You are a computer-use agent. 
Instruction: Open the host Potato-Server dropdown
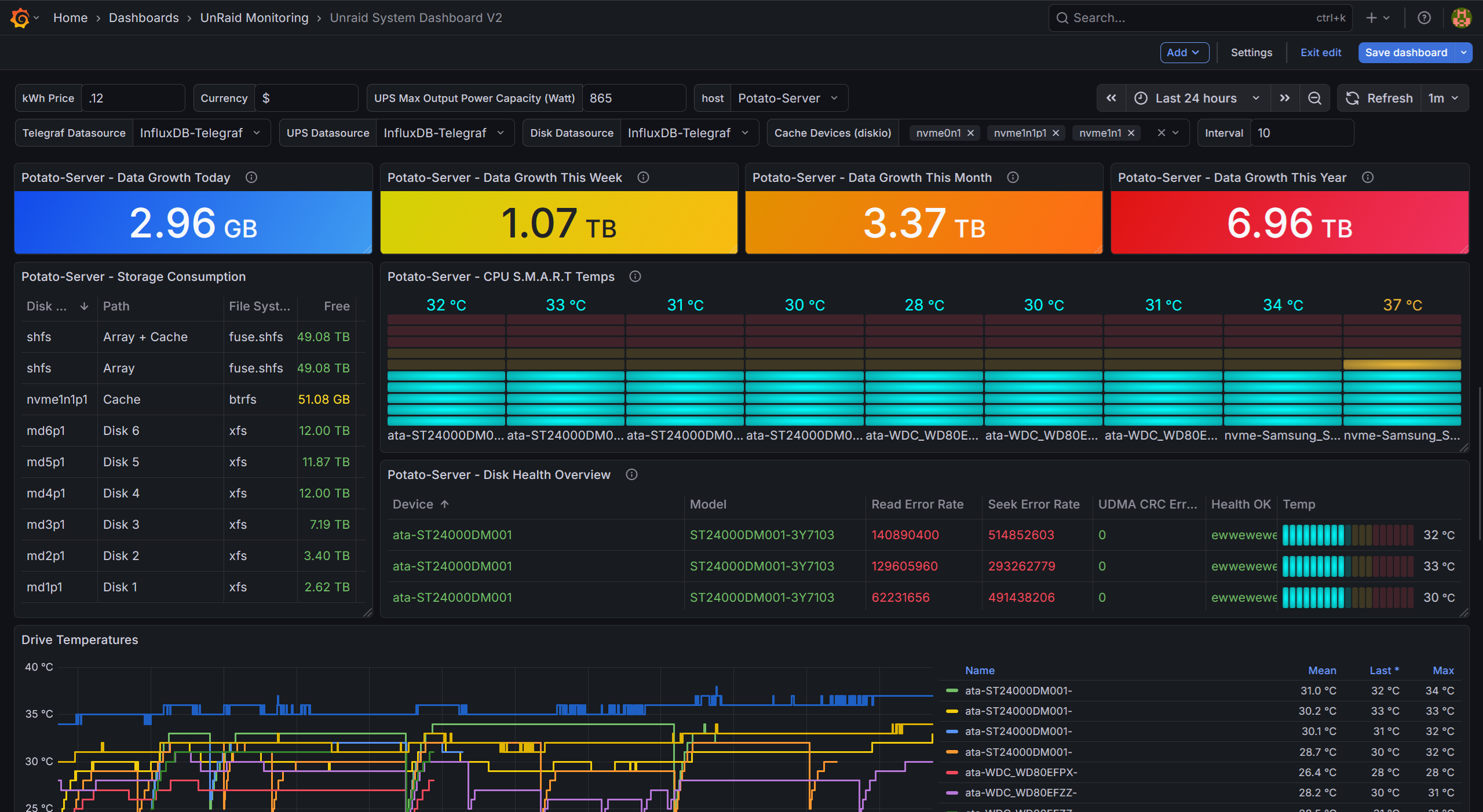coord(788,98)
